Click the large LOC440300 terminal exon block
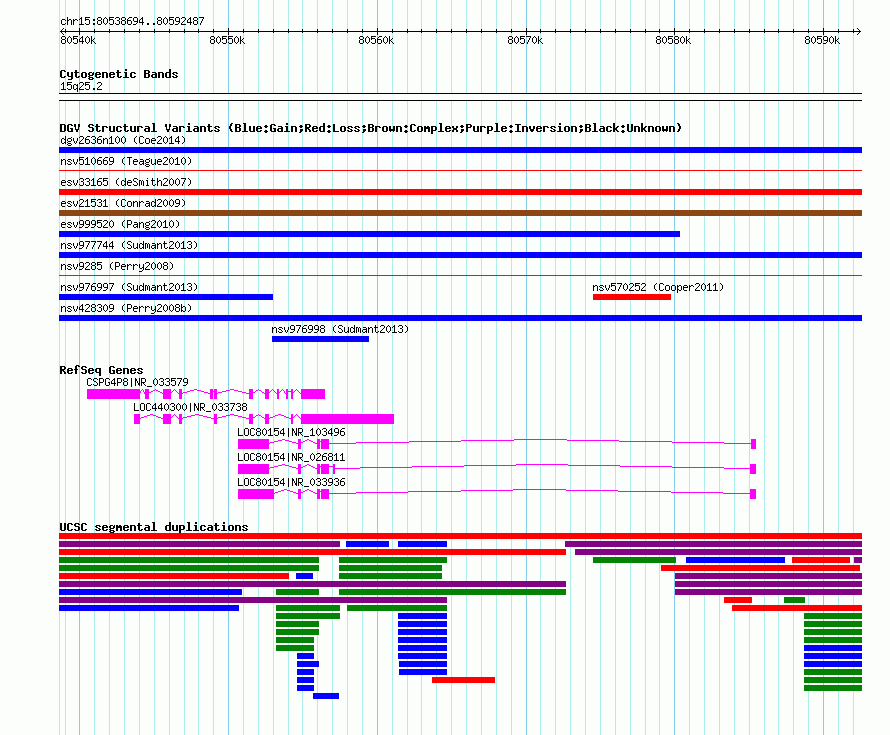The image size is (890, 735). coord(347,419)
